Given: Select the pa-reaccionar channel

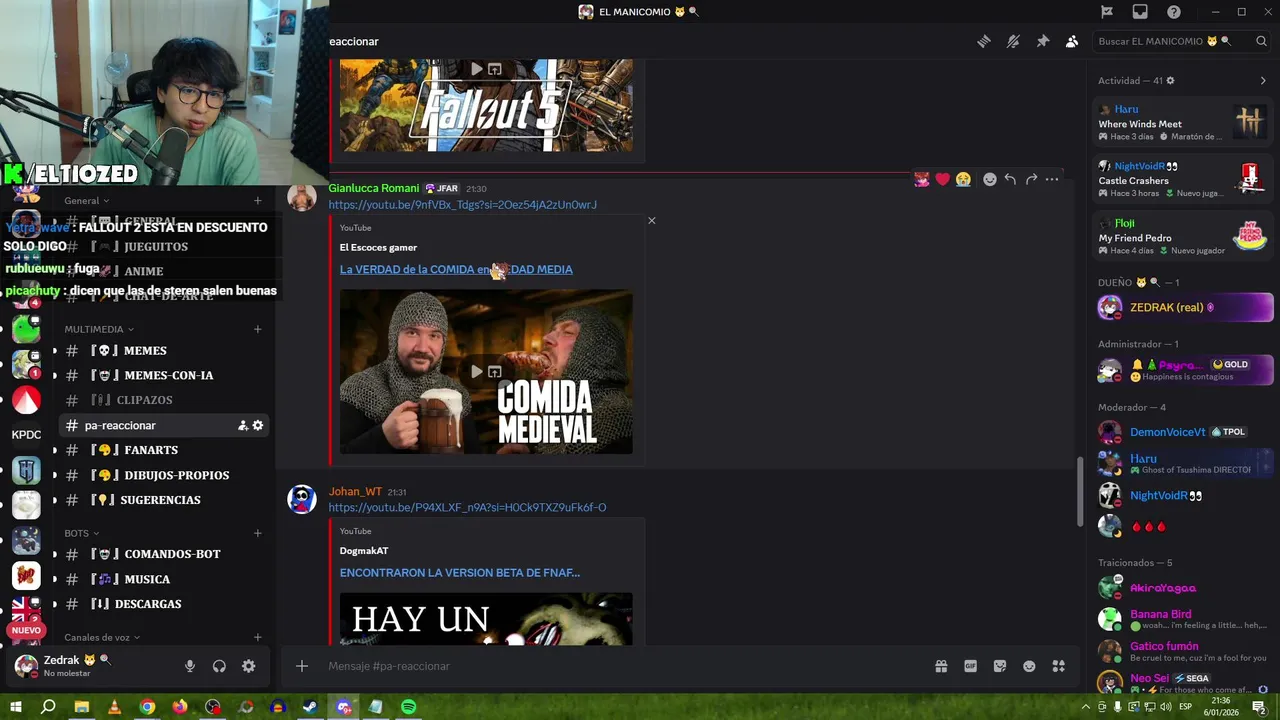Looking at the screenshot, I should tap(164, 425).
